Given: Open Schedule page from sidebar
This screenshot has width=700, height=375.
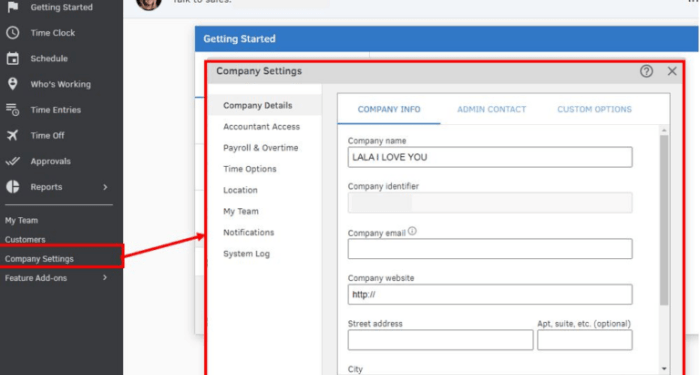Looking at the screenshot, I should 49,58.
